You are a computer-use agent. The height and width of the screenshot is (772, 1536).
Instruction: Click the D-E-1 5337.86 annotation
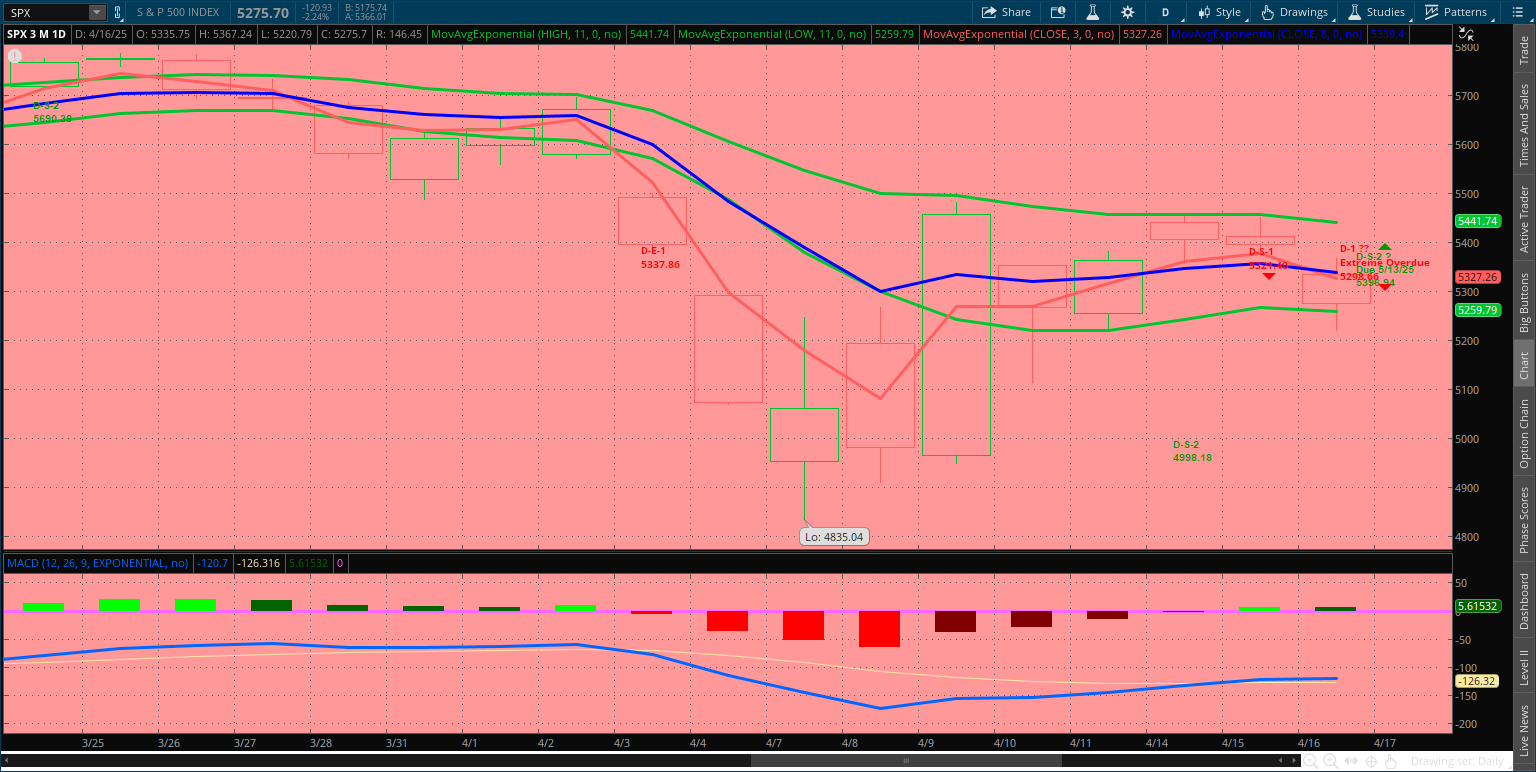click(660, 257)
